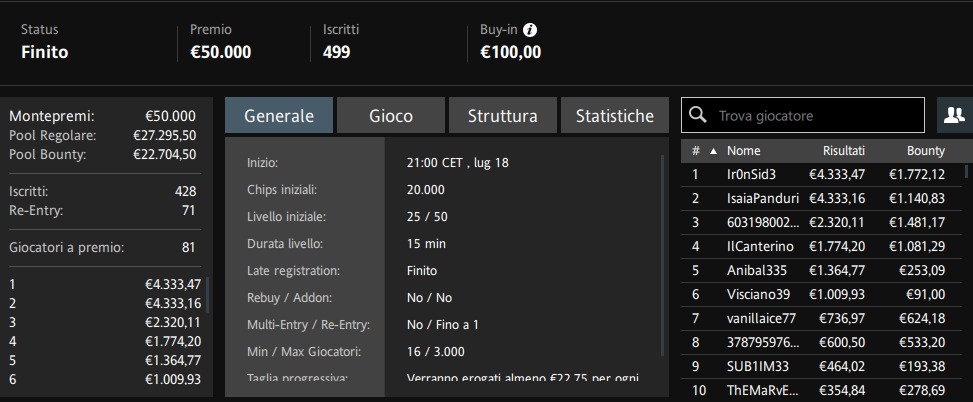Click the prize list scrollbar in left panel

coord(207,295)
